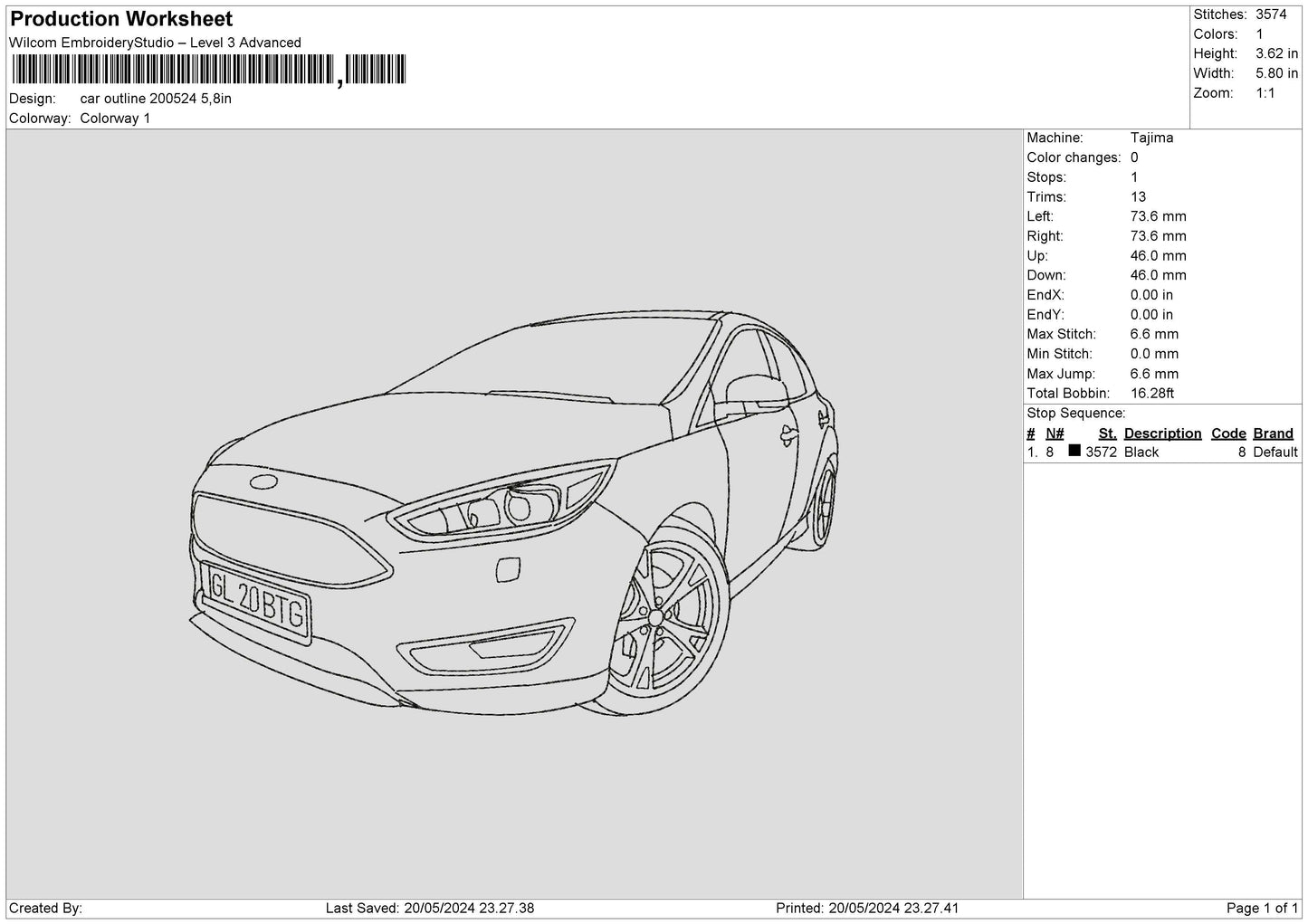
Task: Click the Code column header
Action: click(1228, 433)
